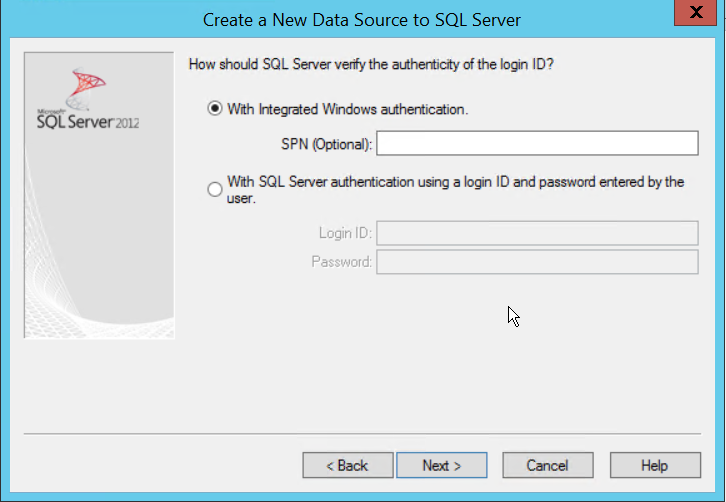Click the greyed "Password:" label
Screen dimensions: 726x502
[x=342, y=262]
